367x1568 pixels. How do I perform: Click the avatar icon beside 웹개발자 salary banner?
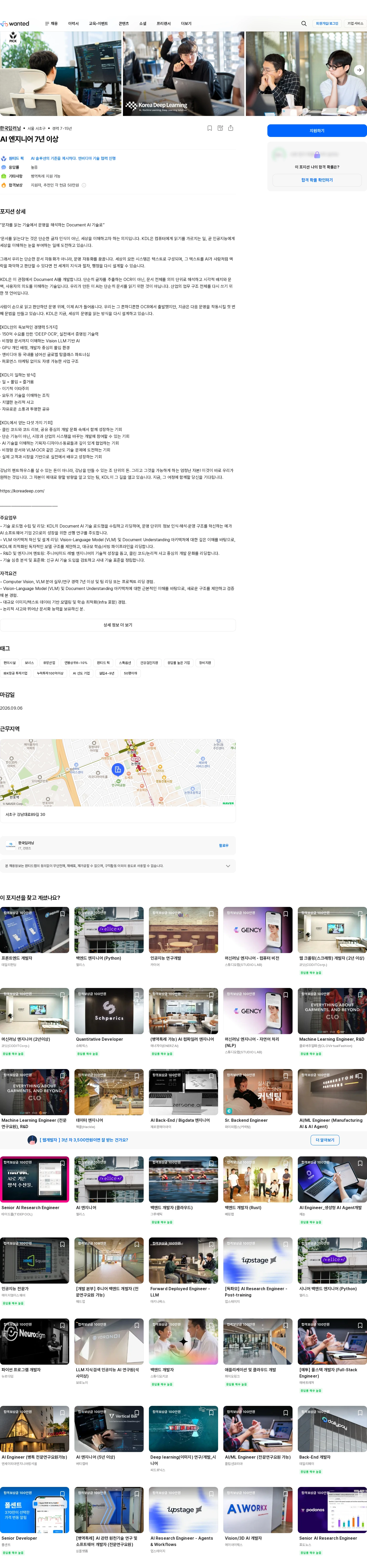coord(32,1140)
